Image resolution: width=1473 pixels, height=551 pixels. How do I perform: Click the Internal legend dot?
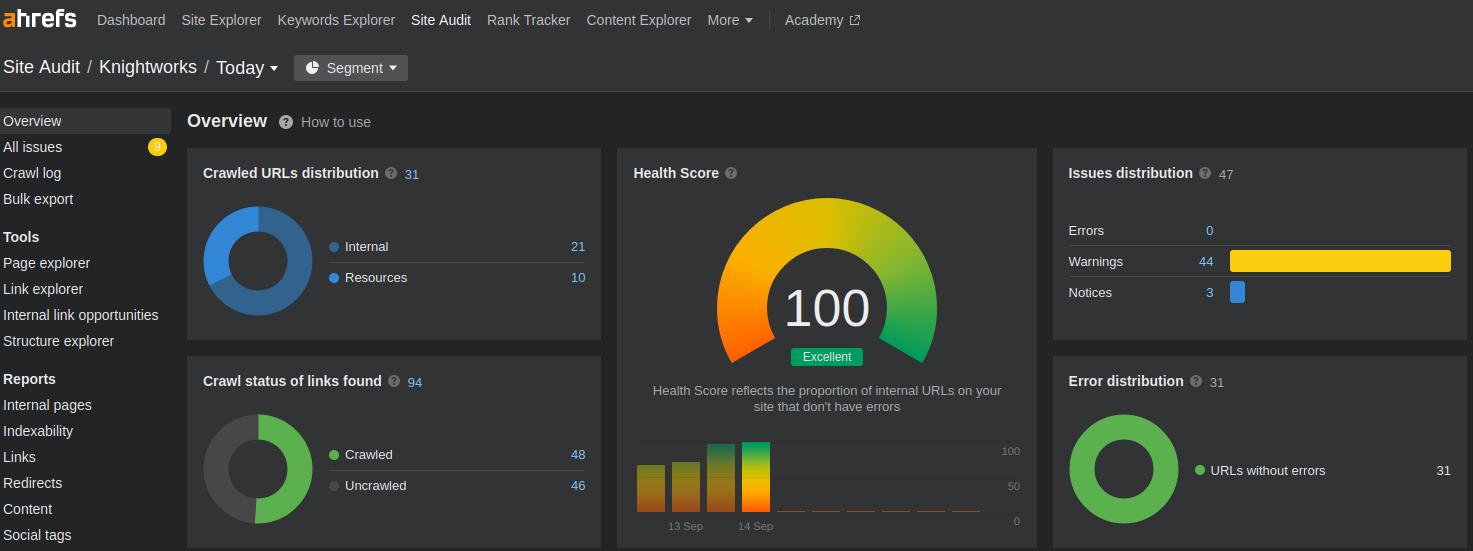tap(334, 247)
